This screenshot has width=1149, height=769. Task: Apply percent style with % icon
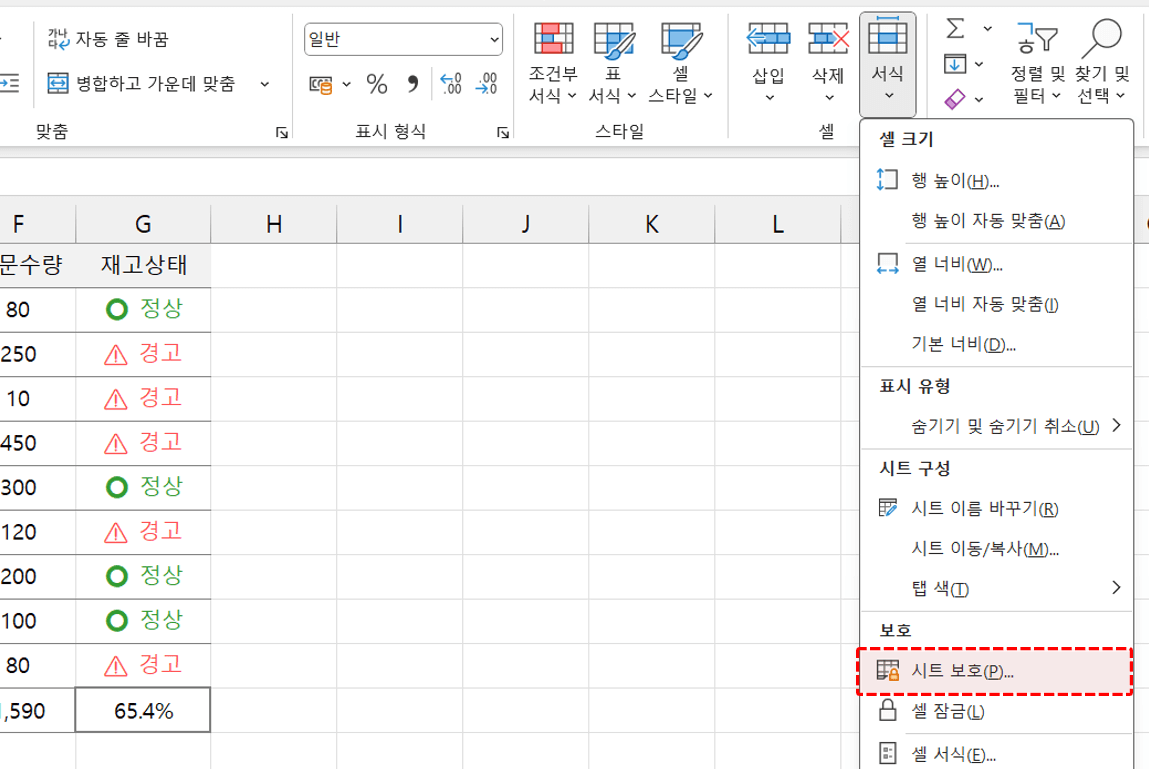377,84
